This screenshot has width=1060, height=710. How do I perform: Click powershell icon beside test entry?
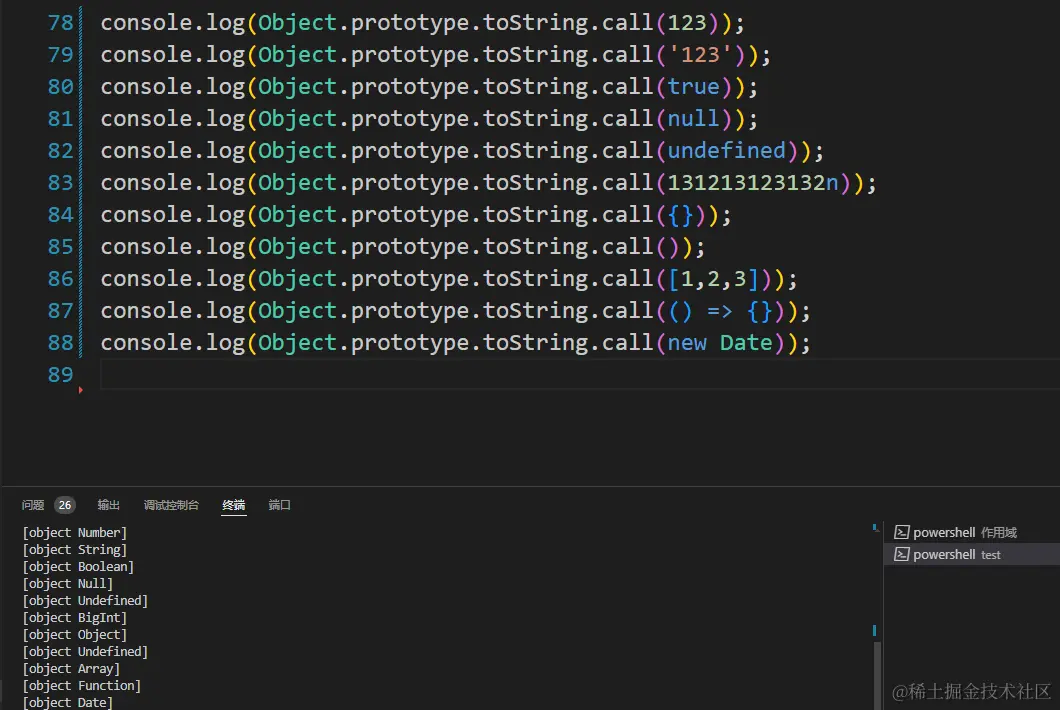901,554
